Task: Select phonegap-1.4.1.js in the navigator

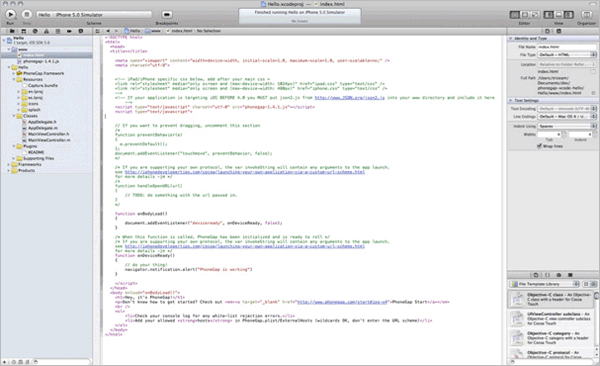Action: [x=41, y=61]
